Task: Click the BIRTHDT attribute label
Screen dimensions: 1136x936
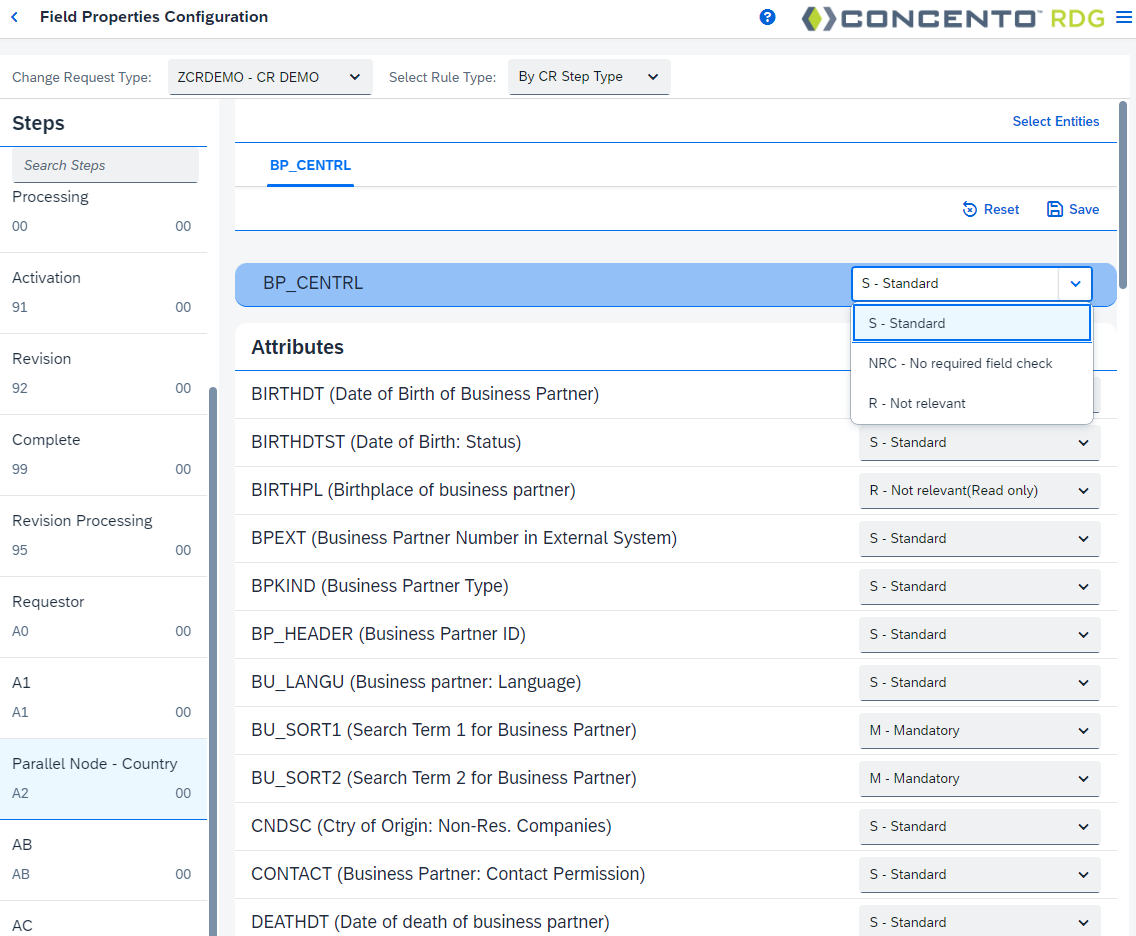Action: pyautogui.click(x=425, y=394)
